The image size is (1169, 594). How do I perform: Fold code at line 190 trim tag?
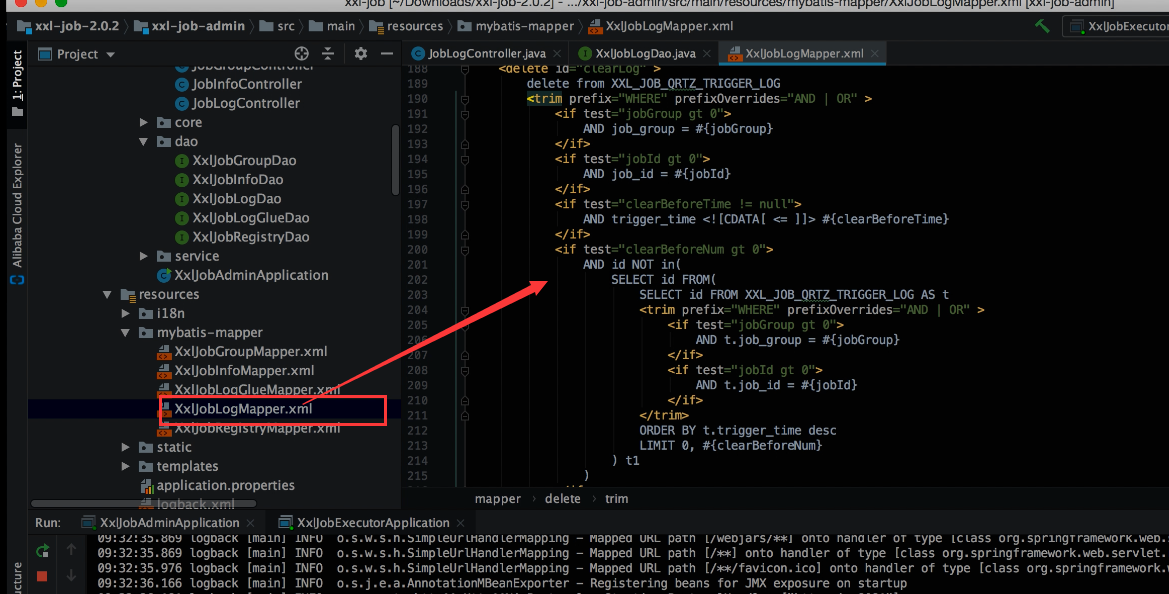click(464, 98)
